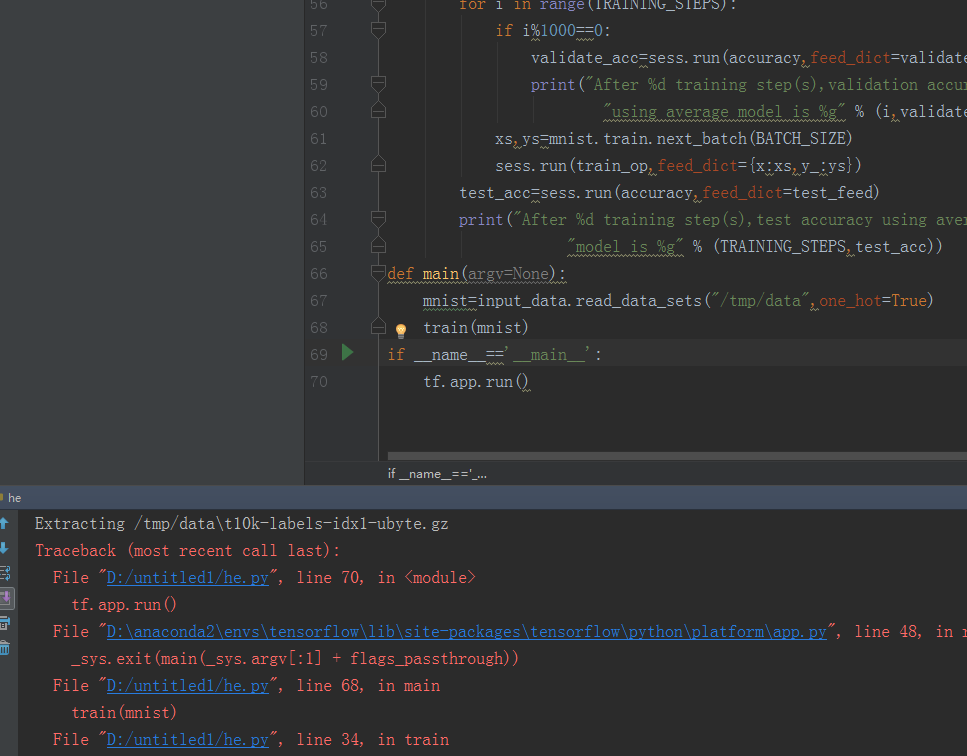Screen dimensions: 967x756
Task: Click the yellow lightbulb hint on line 68
Action: click(x=401, y=331)
